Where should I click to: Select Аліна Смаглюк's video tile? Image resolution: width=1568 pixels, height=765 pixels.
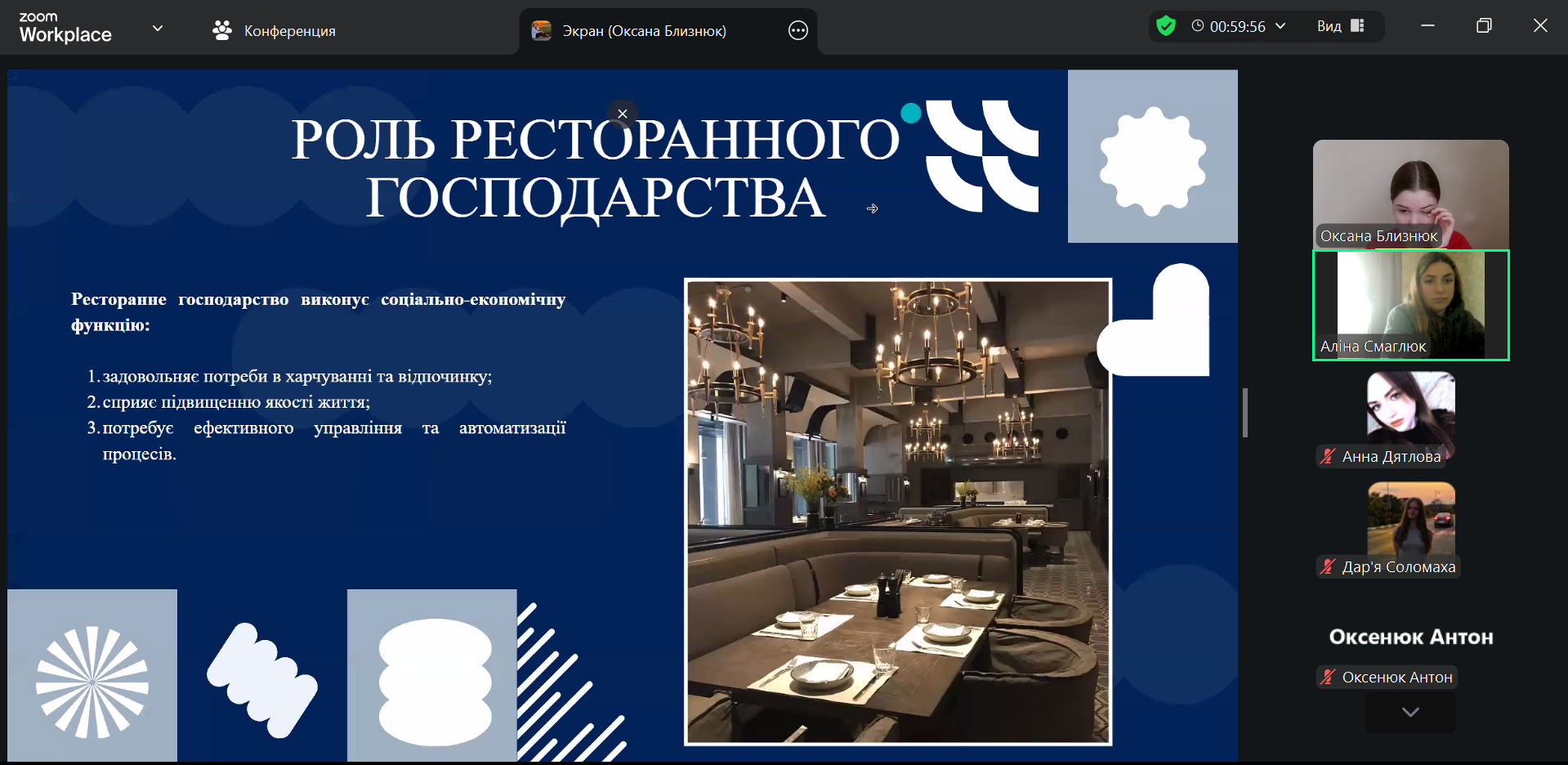(1410, 305)
